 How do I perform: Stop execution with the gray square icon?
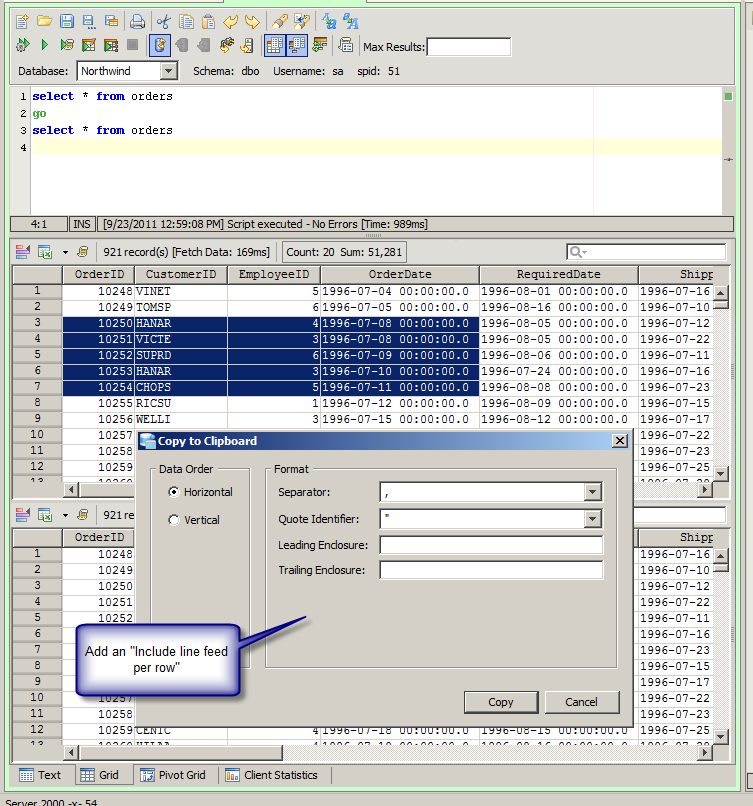pyautogui.click(x=133, y=45)
